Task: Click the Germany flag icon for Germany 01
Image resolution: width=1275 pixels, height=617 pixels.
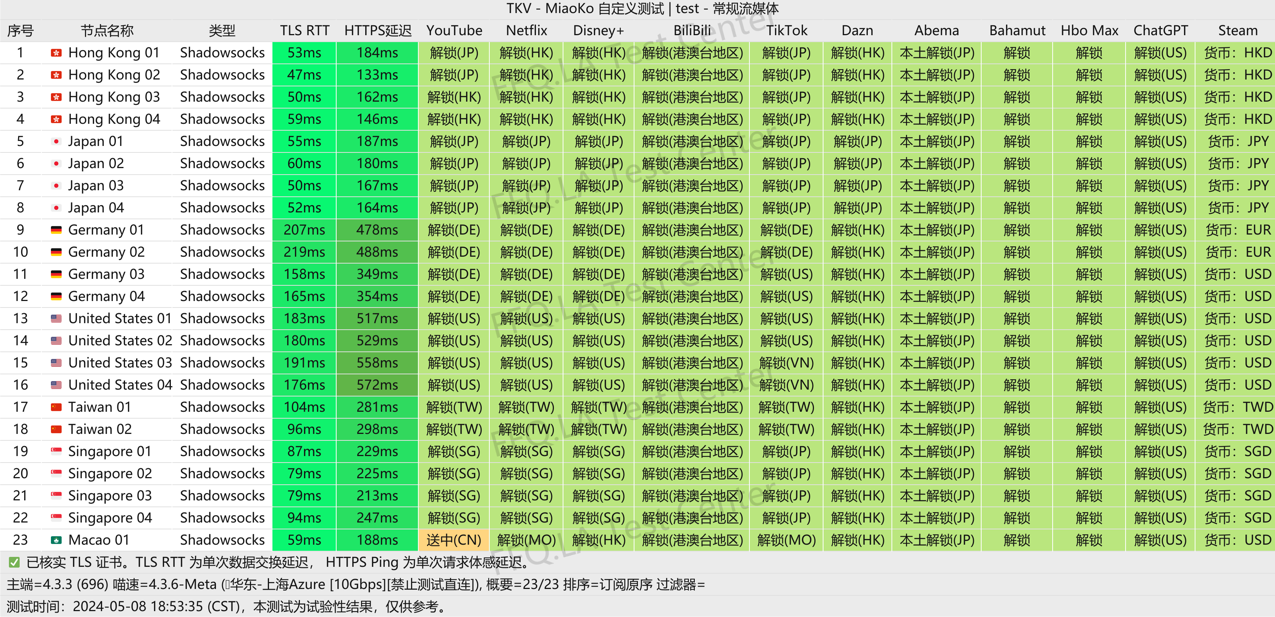Action: click(56, 230)
